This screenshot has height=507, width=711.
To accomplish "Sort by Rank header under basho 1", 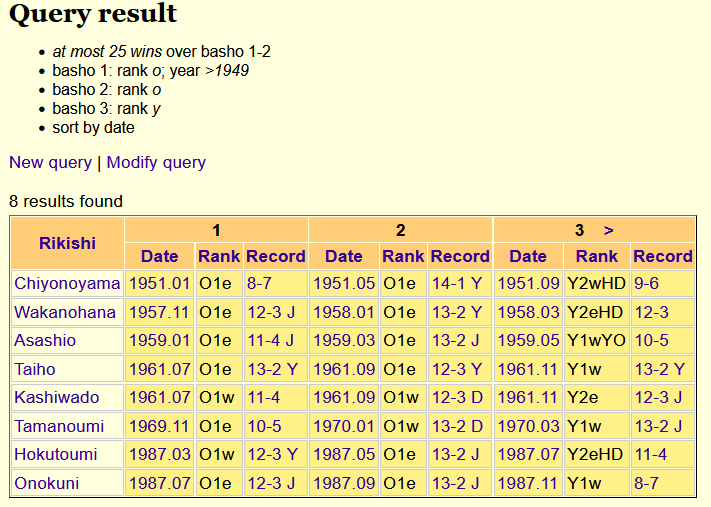I will (219, 256).
